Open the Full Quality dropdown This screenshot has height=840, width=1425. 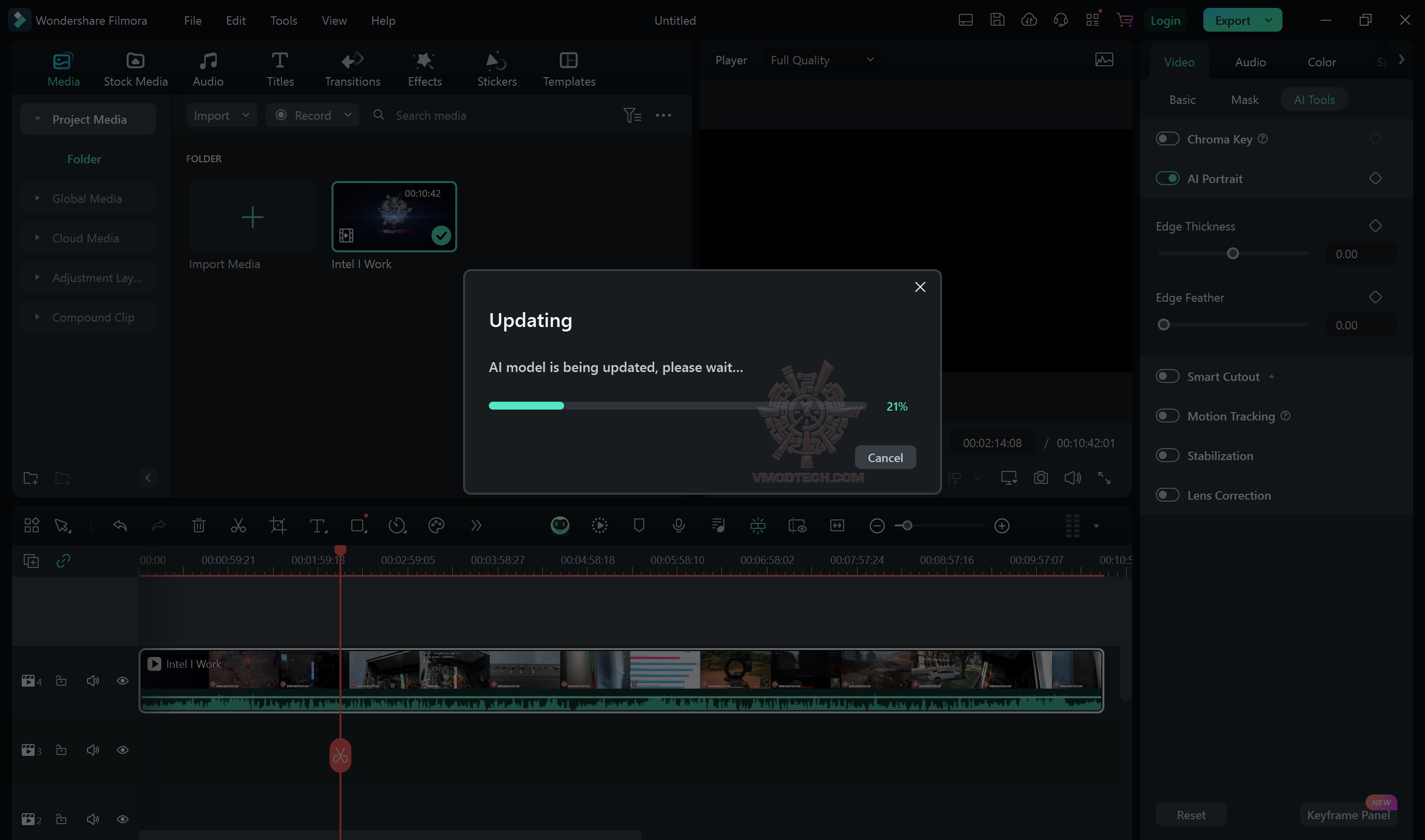pyautogui.click(x=821, y=60)
